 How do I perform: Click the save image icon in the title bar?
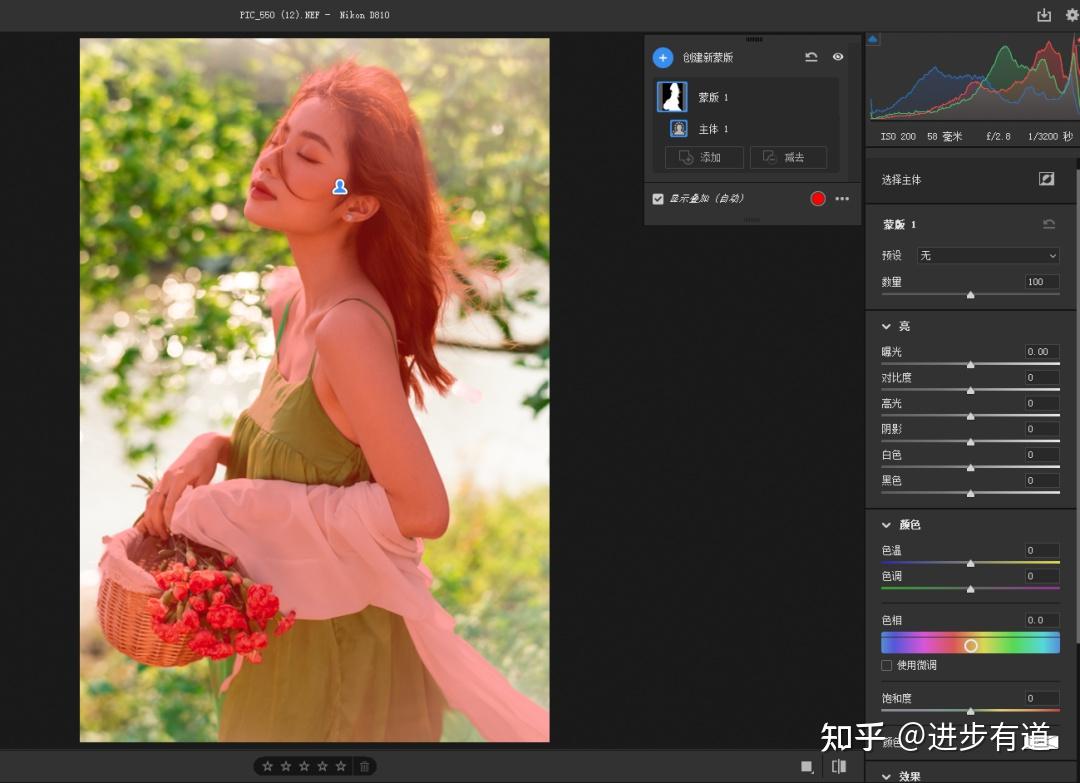pyautogui.click(x=1044, y=15)
